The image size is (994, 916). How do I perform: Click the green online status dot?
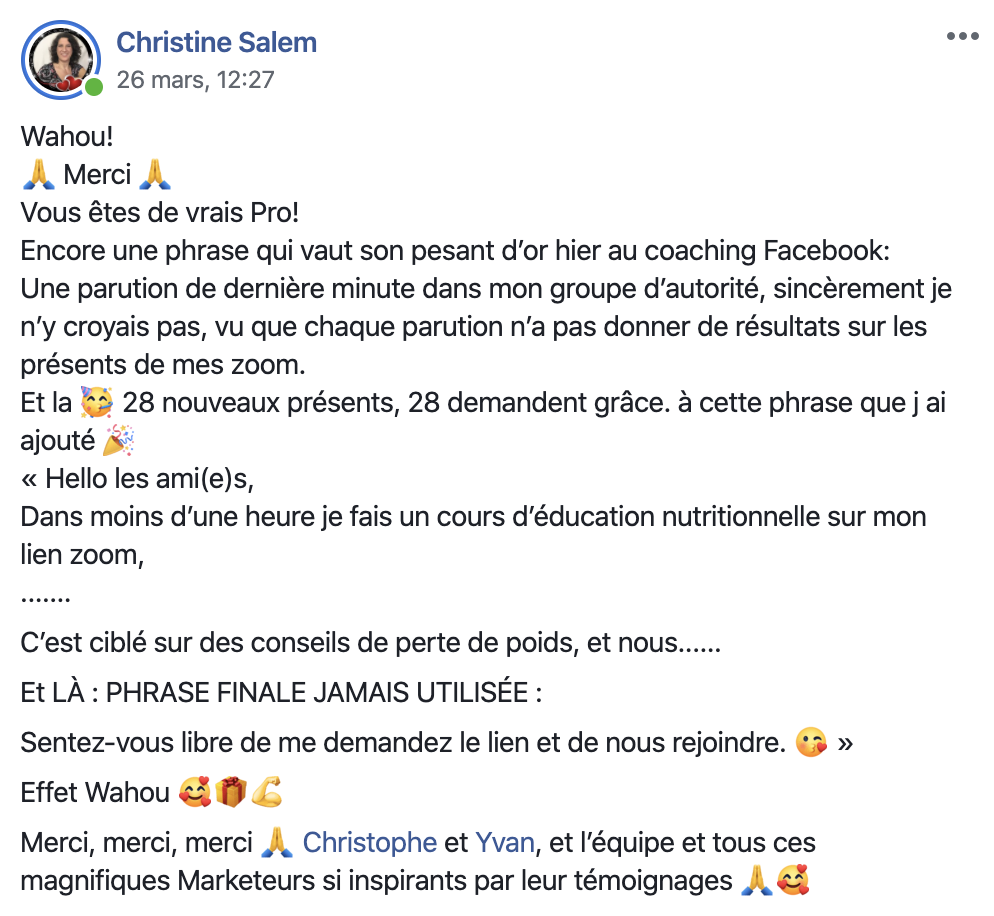click(94, 87)
